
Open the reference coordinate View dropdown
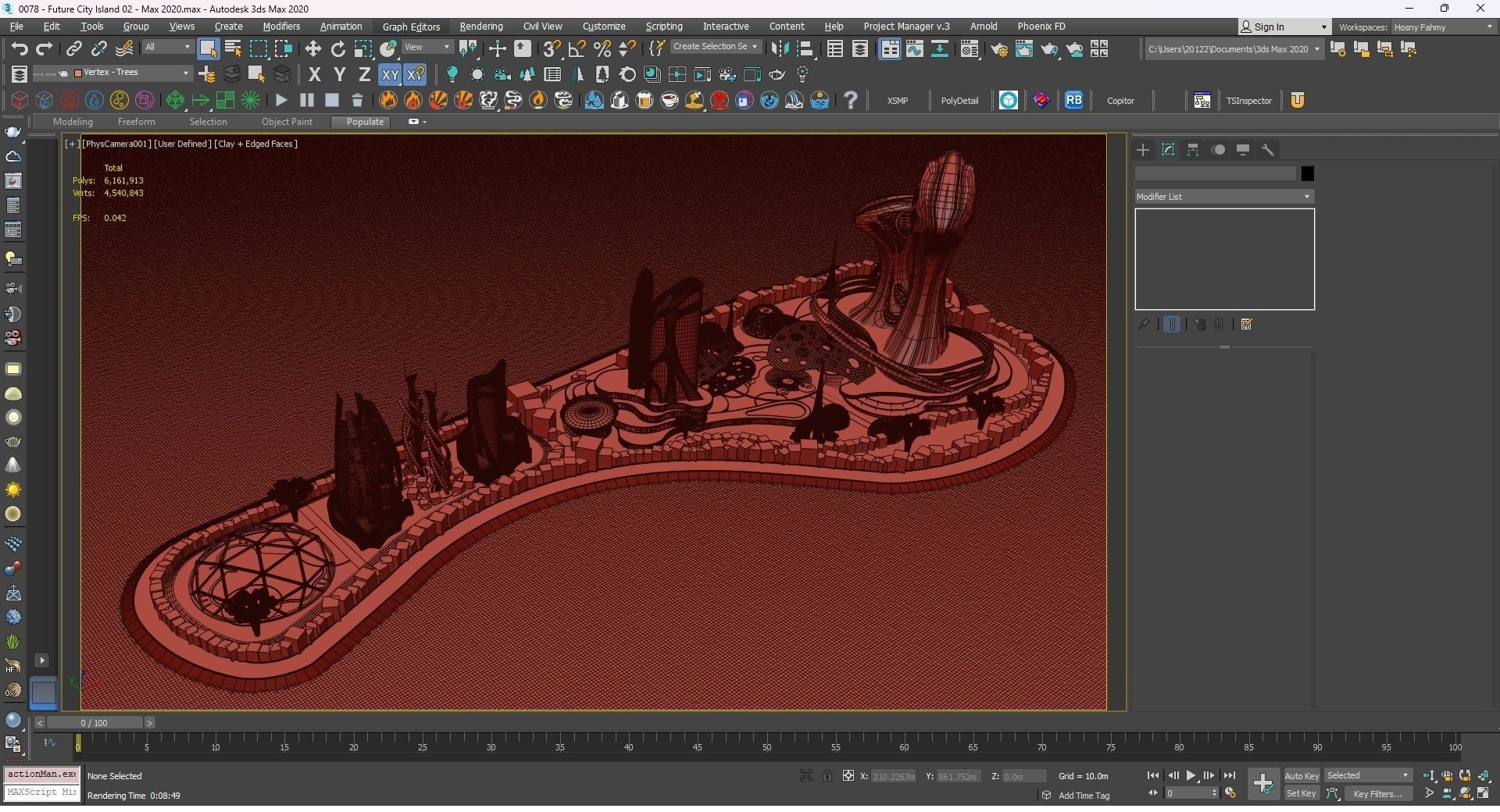point(427,47)
